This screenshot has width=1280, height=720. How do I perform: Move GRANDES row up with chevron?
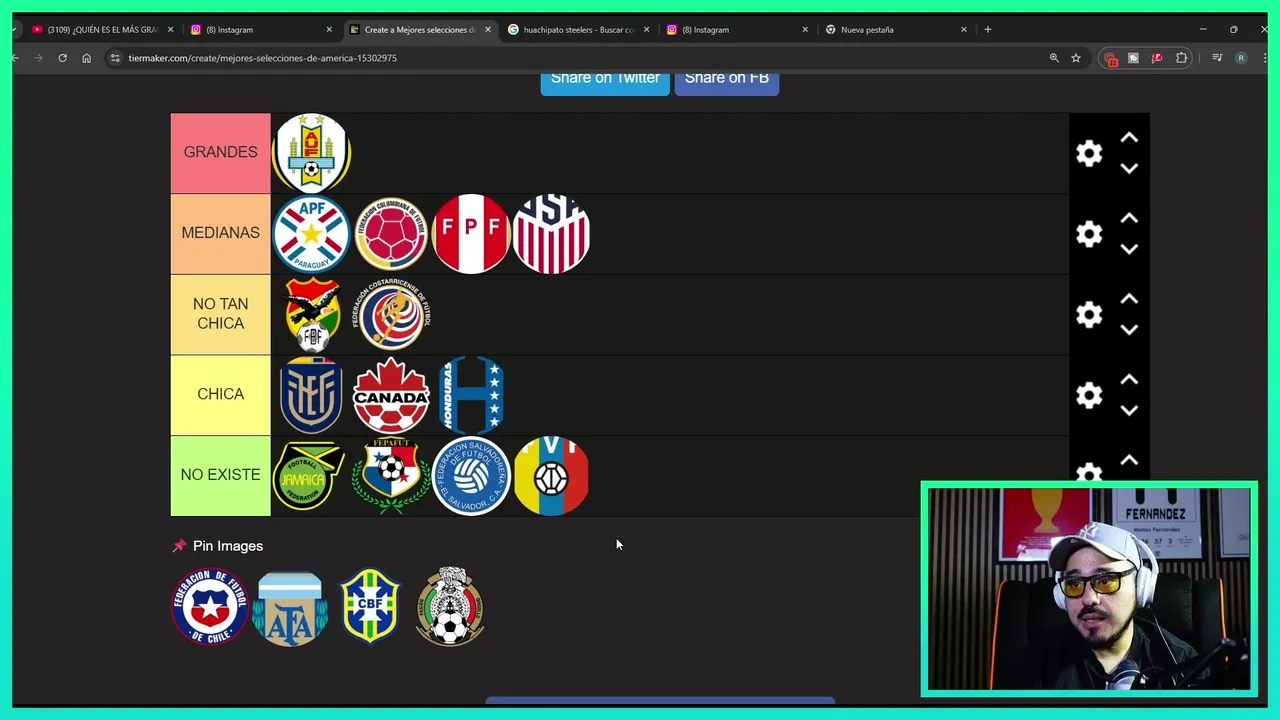click(x=1129, y=138)
